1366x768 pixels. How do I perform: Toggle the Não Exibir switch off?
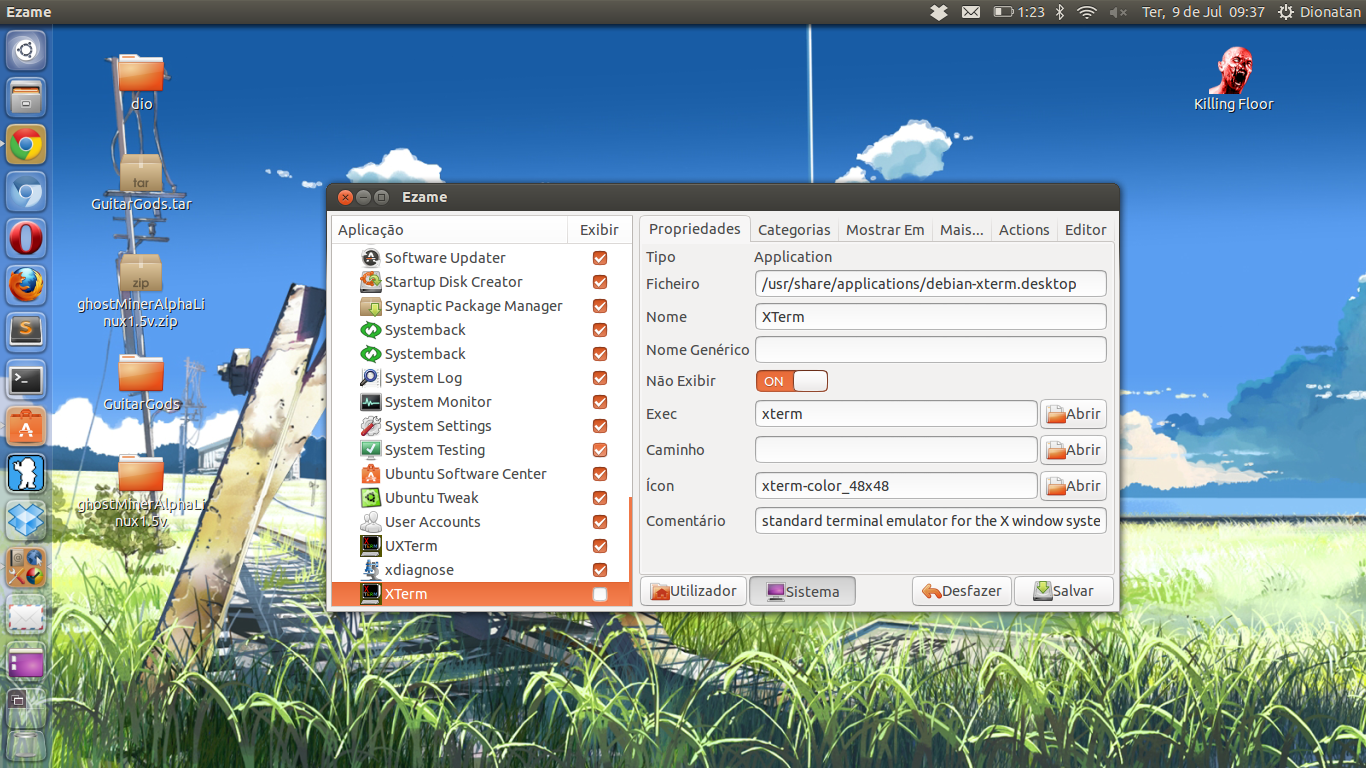[x=791, y=381]
